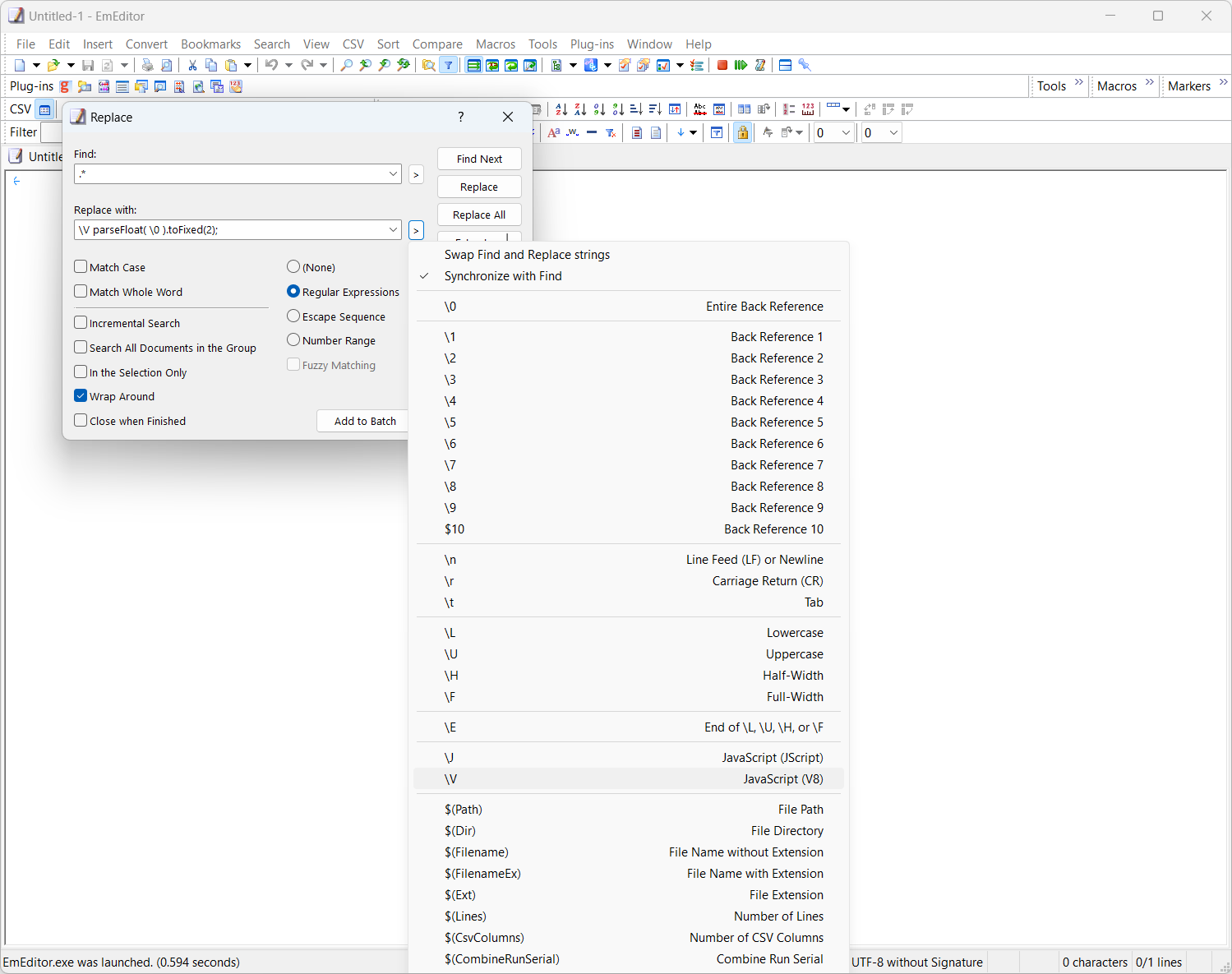Select the (None) radio button
Screen dimensions: 1232x974
coord(293,266)
